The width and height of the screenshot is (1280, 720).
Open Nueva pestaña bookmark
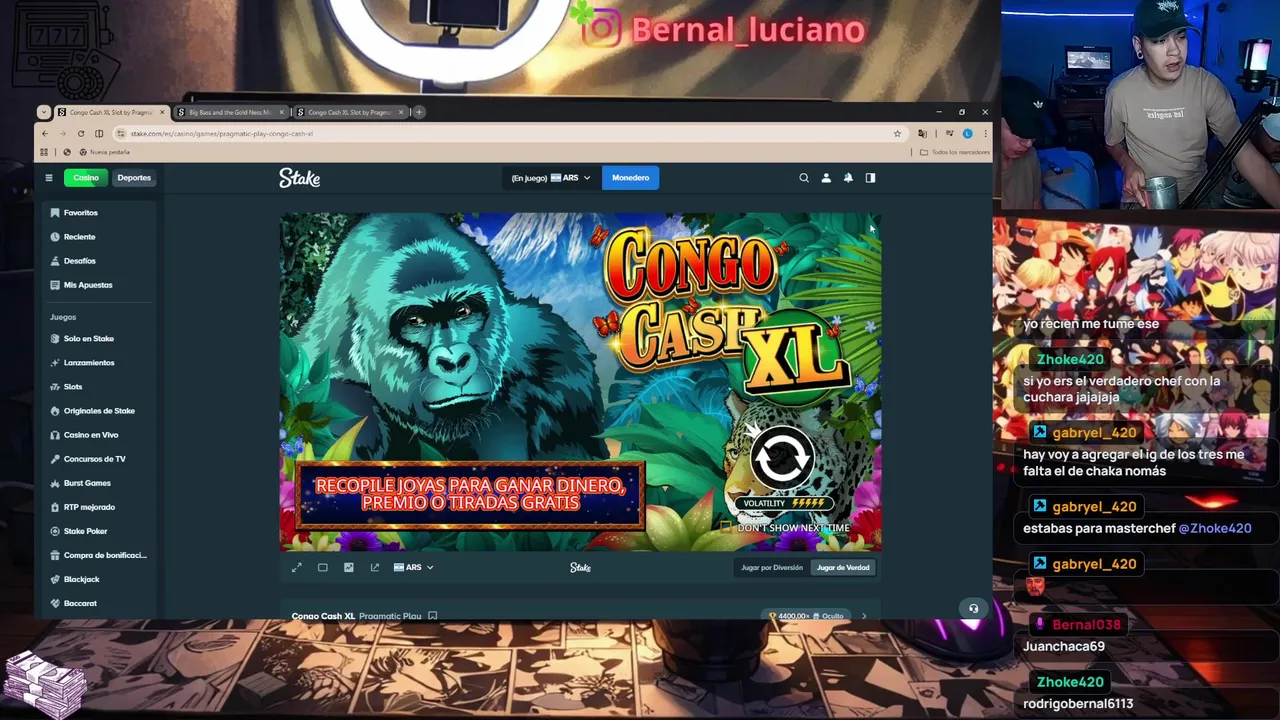tap(103, 152)
